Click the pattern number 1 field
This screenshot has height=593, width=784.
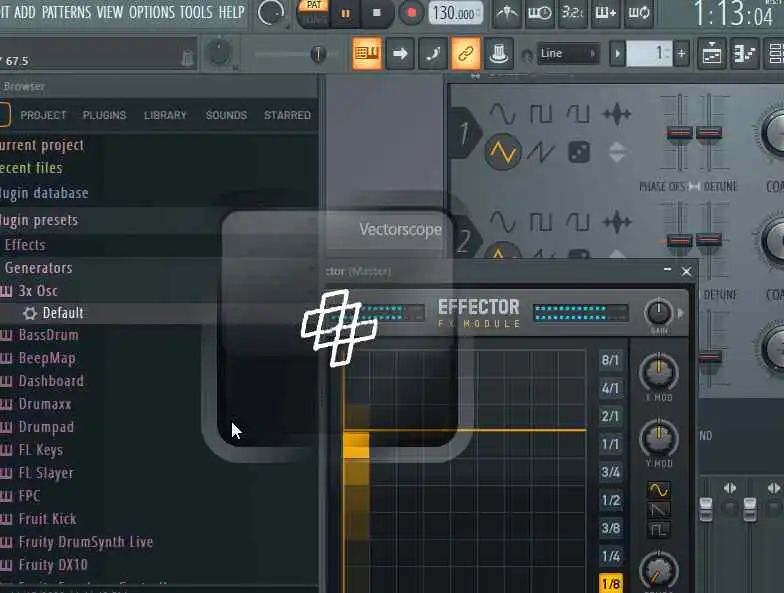pos(649,54)
